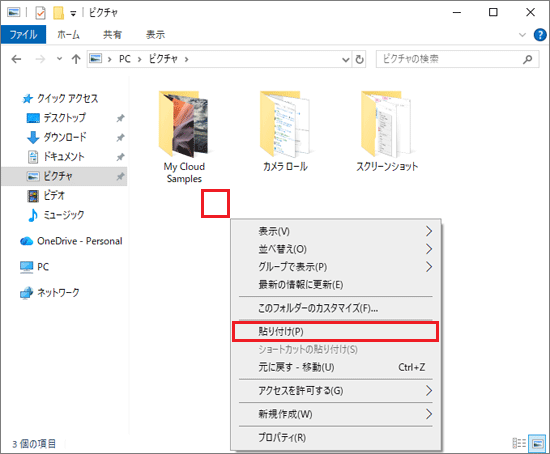Switch to details view icon in status bar
This screenshot has height=454, width=550.
pyautogui.click(x=519, y=443)
